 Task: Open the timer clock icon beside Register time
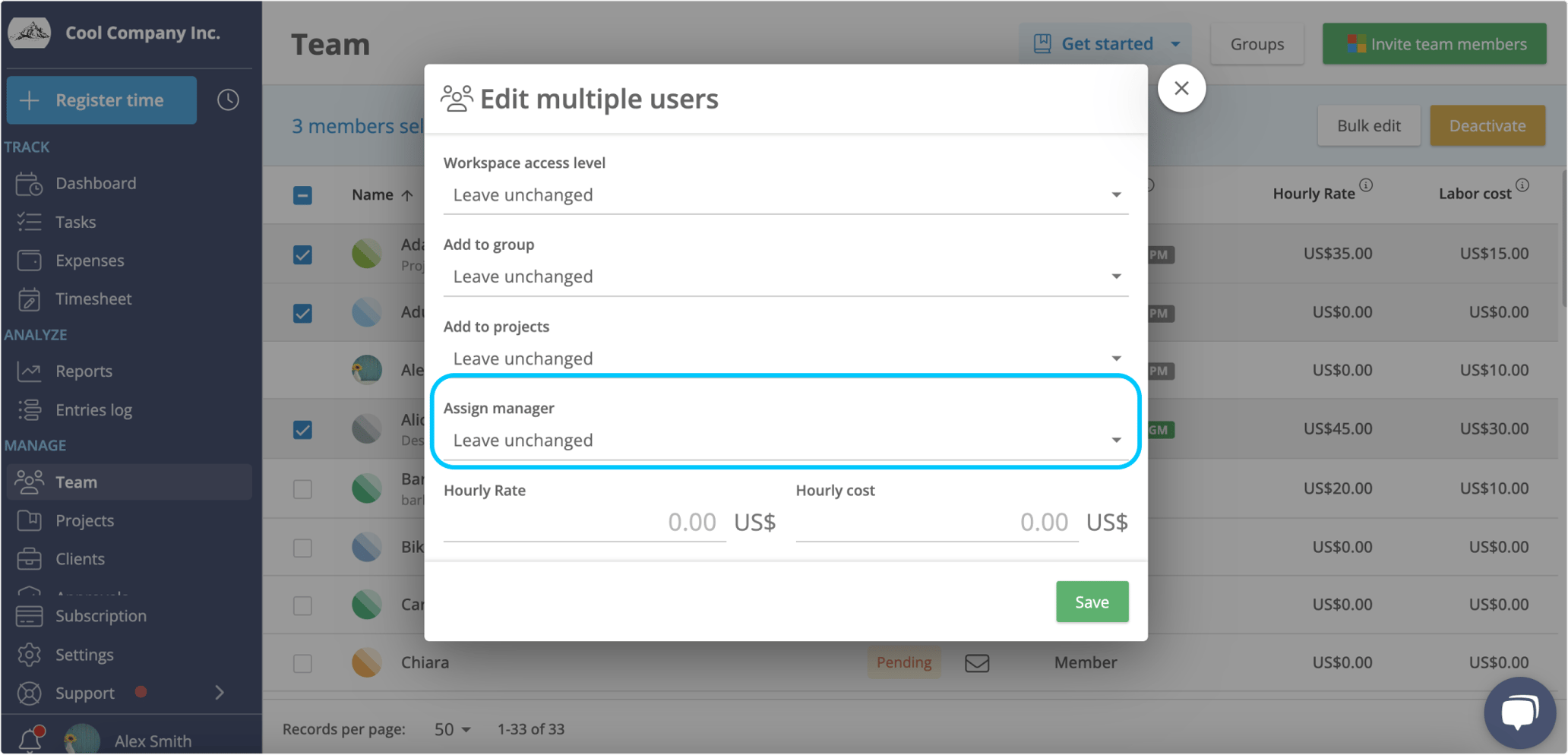tap(228, 100)
